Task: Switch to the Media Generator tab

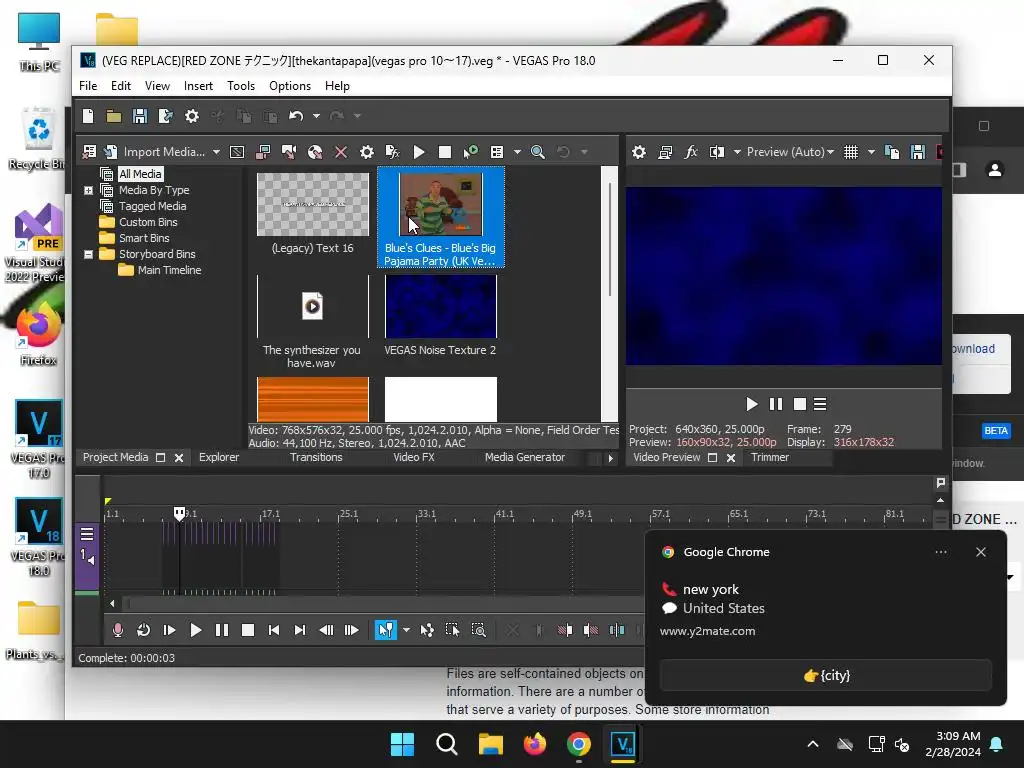Action: pyautogui.click(x=524, y=457)
